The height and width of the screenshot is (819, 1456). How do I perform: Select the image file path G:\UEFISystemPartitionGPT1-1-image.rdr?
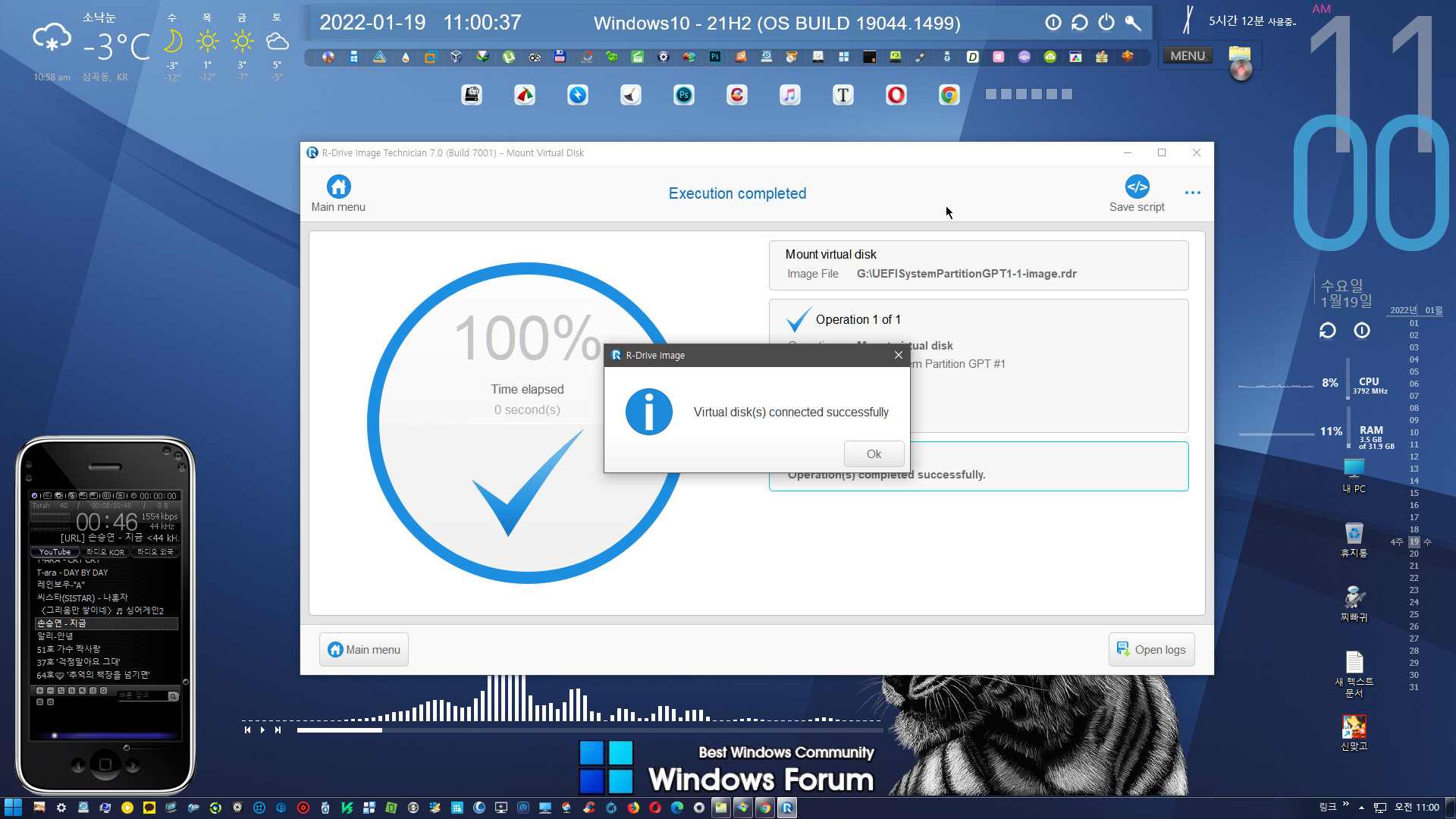tap(967, 274)
